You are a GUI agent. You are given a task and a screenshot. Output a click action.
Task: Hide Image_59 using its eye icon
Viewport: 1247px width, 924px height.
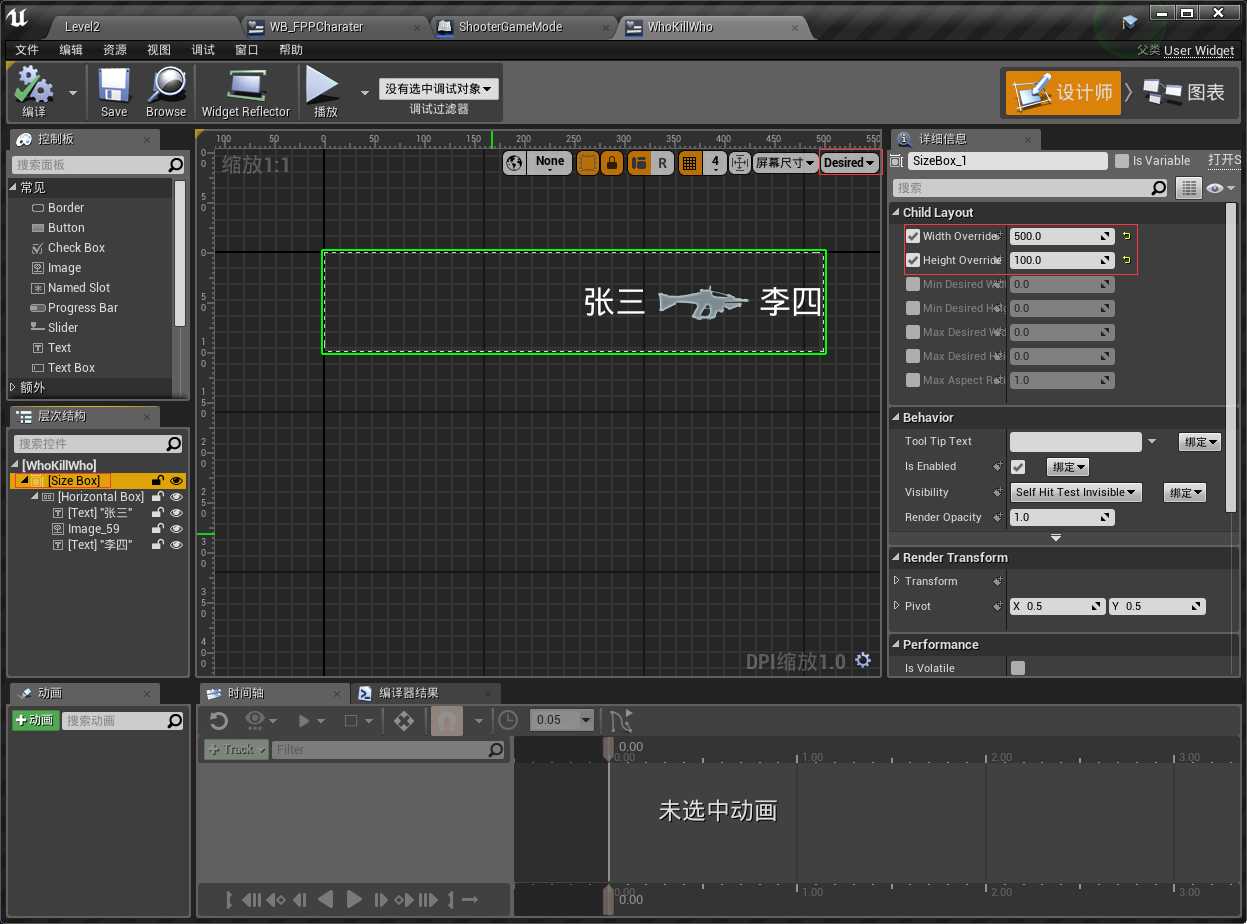tap(176, 529)
